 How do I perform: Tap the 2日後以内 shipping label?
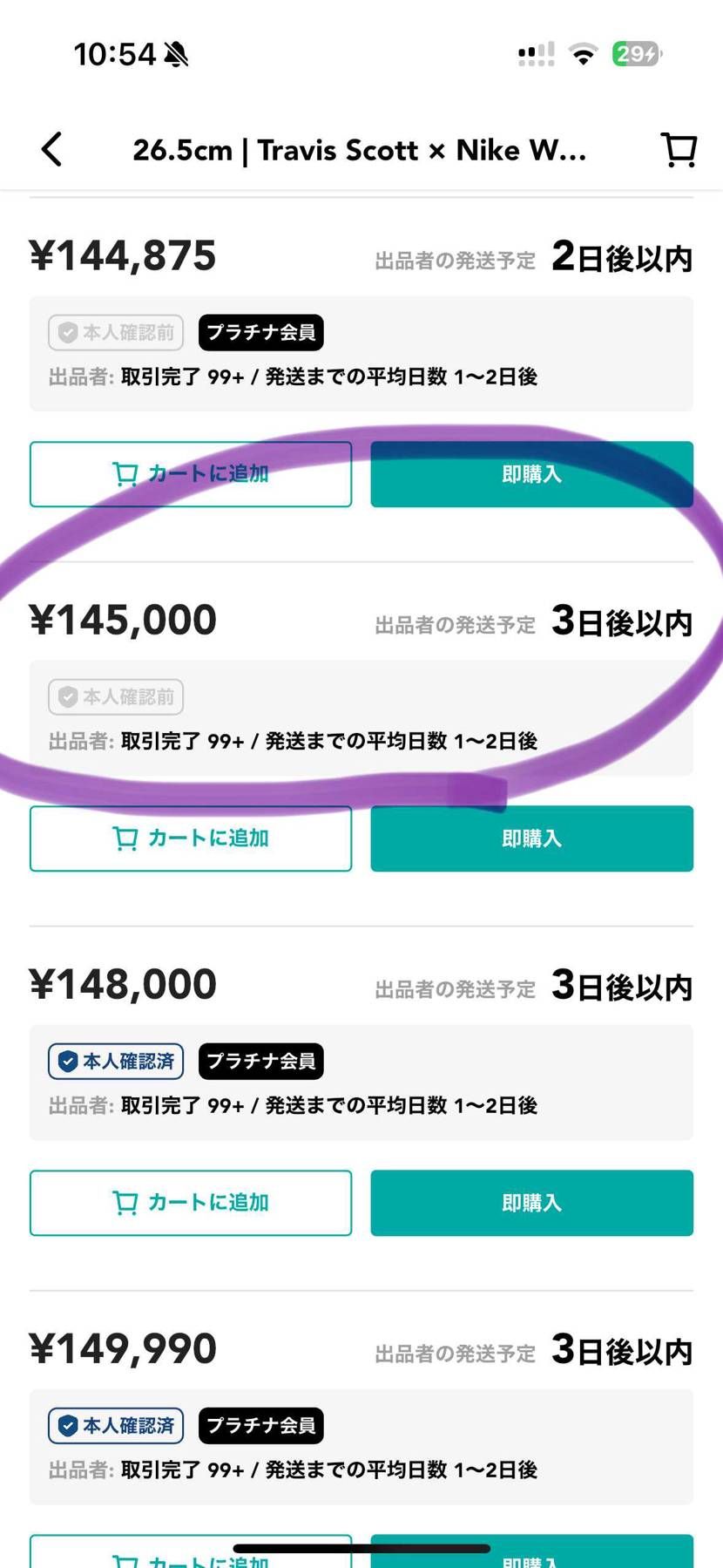click(x=622, y=258)
